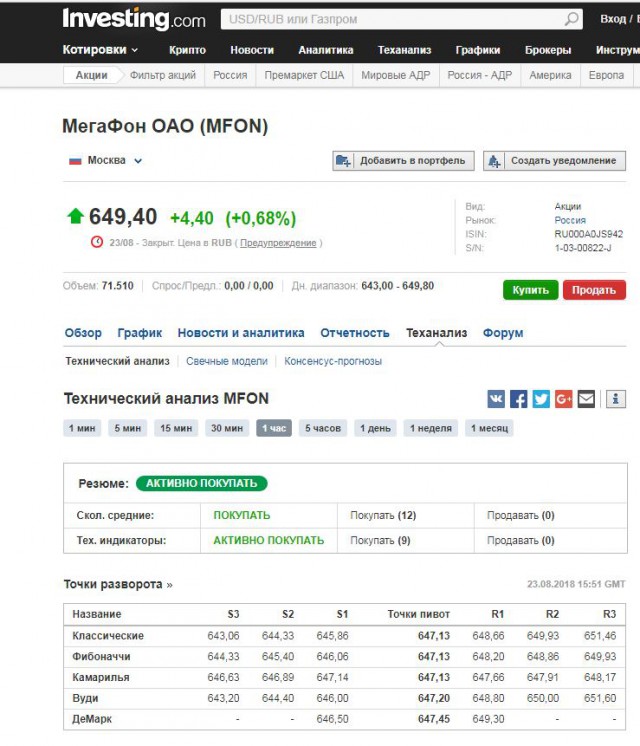
Task: Click Создать уведомление button
Action: tap(554, 161)
